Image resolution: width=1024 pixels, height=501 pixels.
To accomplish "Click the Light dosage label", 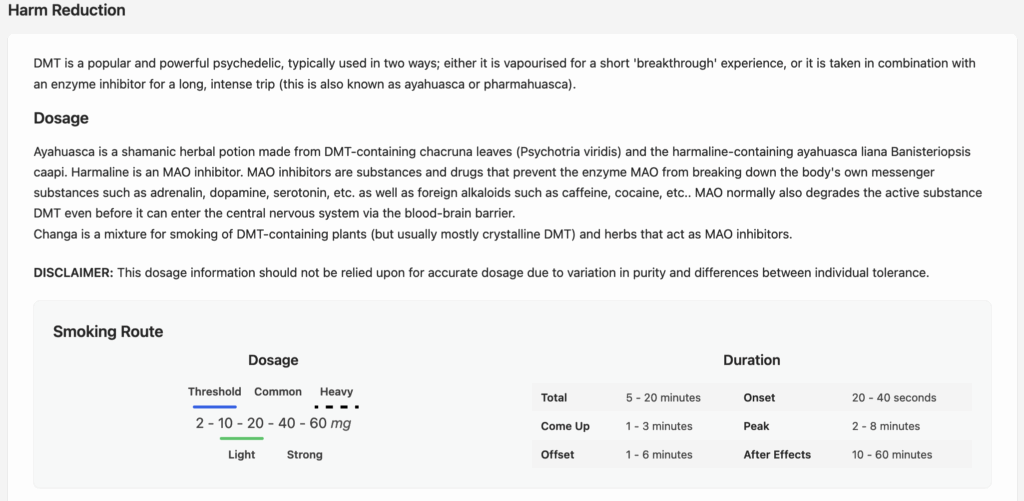I will pos(241,454).
